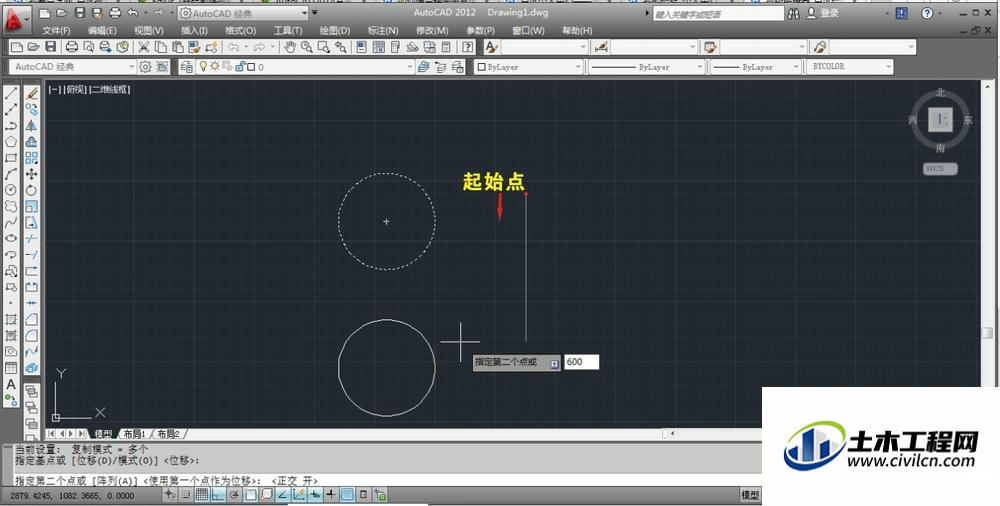Open the AutoCAD 经典 workspace dropdown in title bar
This screenshot has height=506, width=1000.
coord(243,13)
